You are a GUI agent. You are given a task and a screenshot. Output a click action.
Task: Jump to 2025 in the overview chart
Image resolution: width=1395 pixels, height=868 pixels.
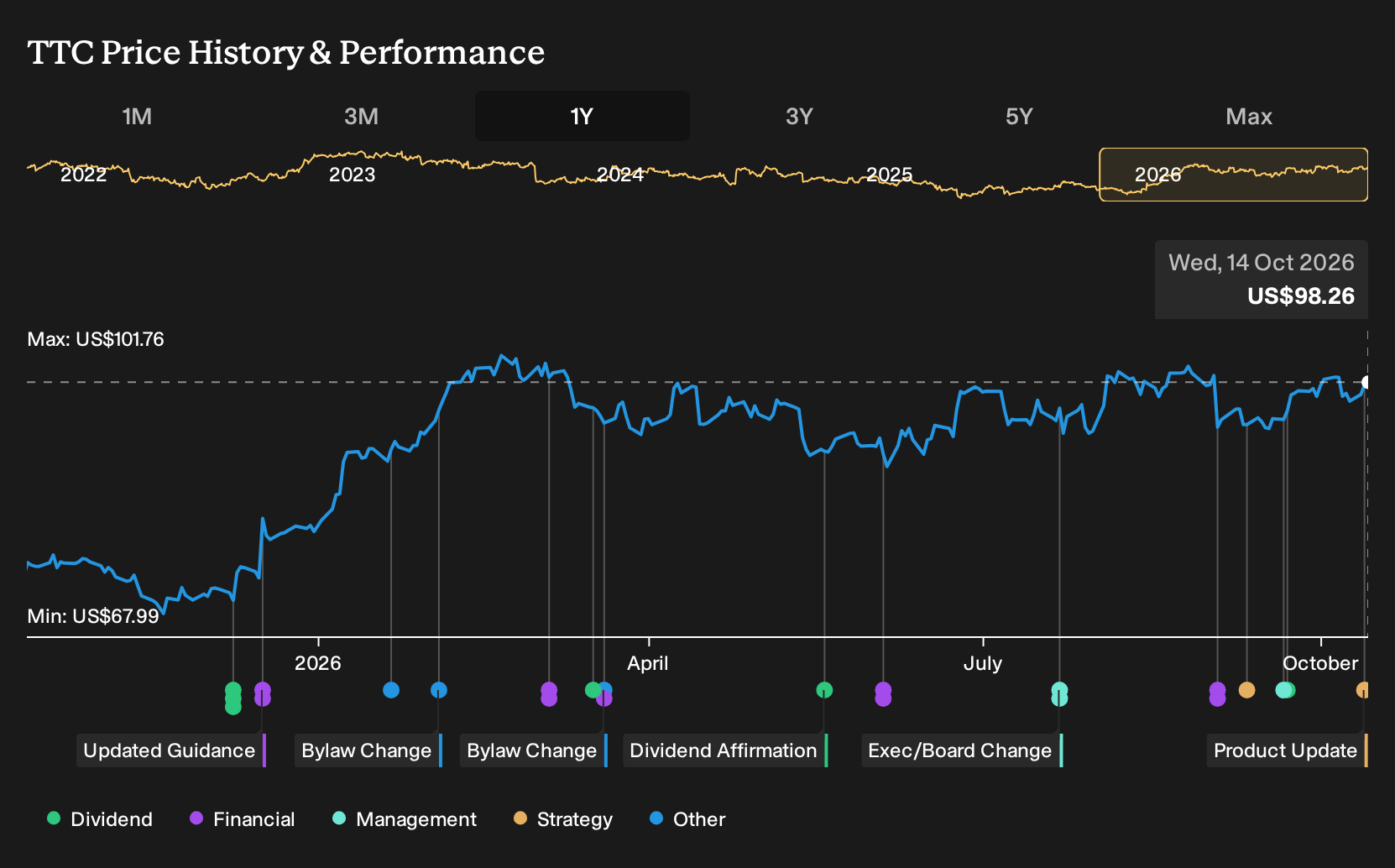coord(889,175)
